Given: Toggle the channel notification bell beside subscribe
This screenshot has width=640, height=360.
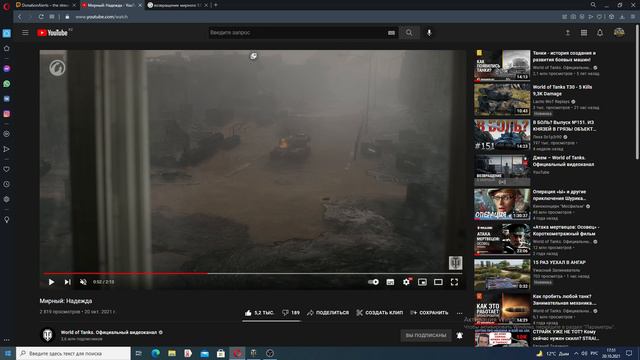Looking at the screenshot, I should point(459,336).
